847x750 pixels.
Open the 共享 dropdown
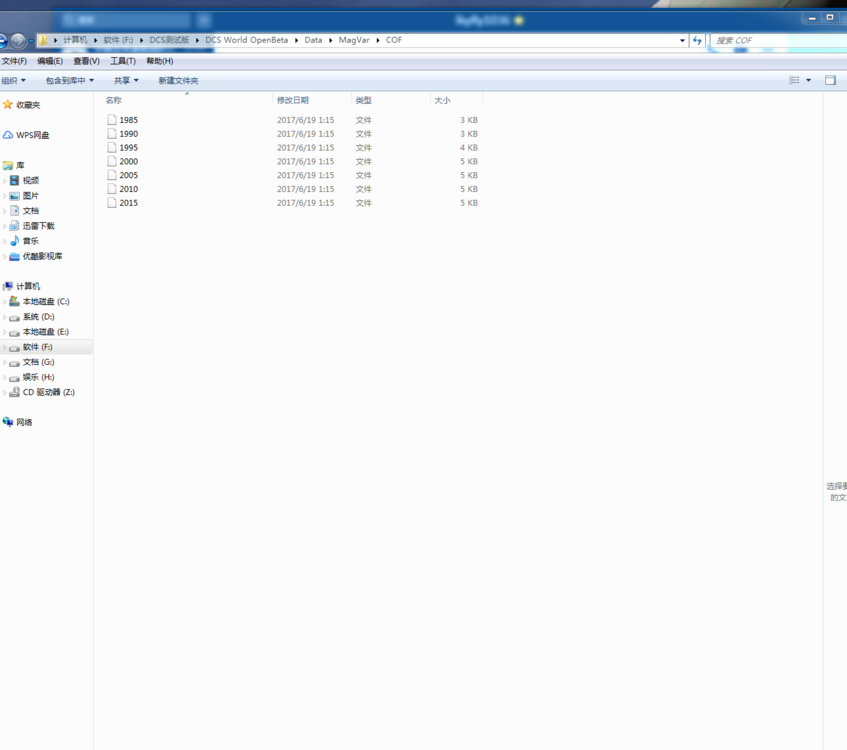click(126, 81)
